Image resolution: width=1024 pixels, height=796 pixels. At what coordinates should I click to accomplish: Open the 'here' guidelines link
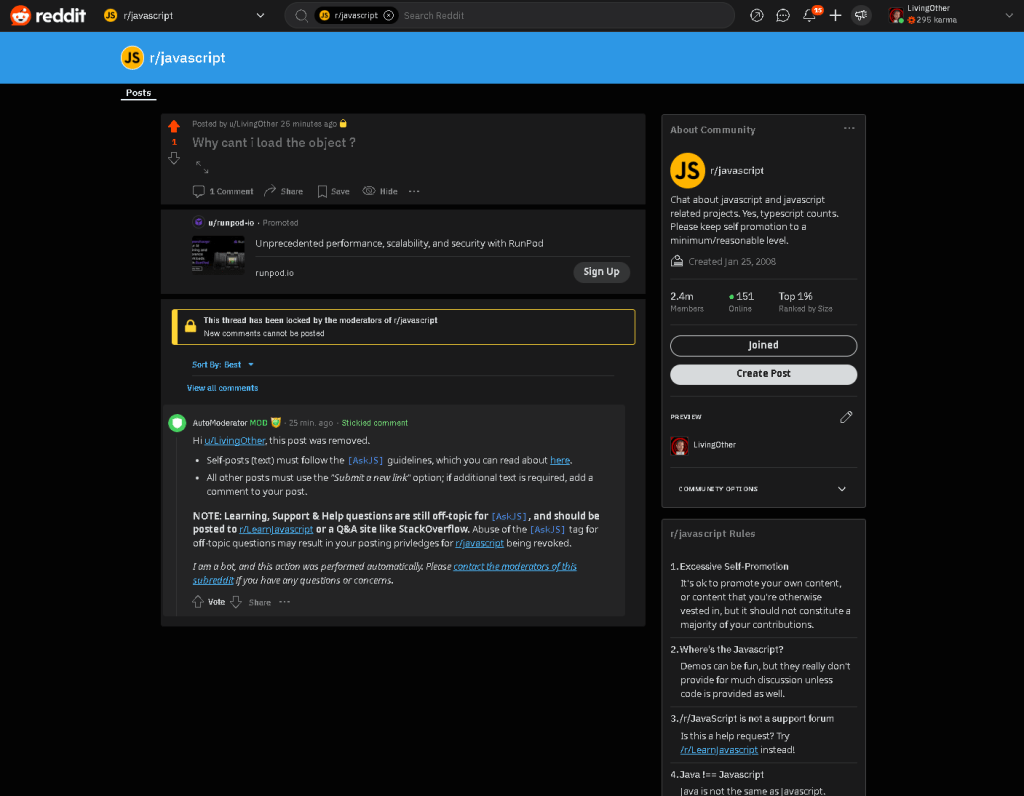tap(560, 460)
